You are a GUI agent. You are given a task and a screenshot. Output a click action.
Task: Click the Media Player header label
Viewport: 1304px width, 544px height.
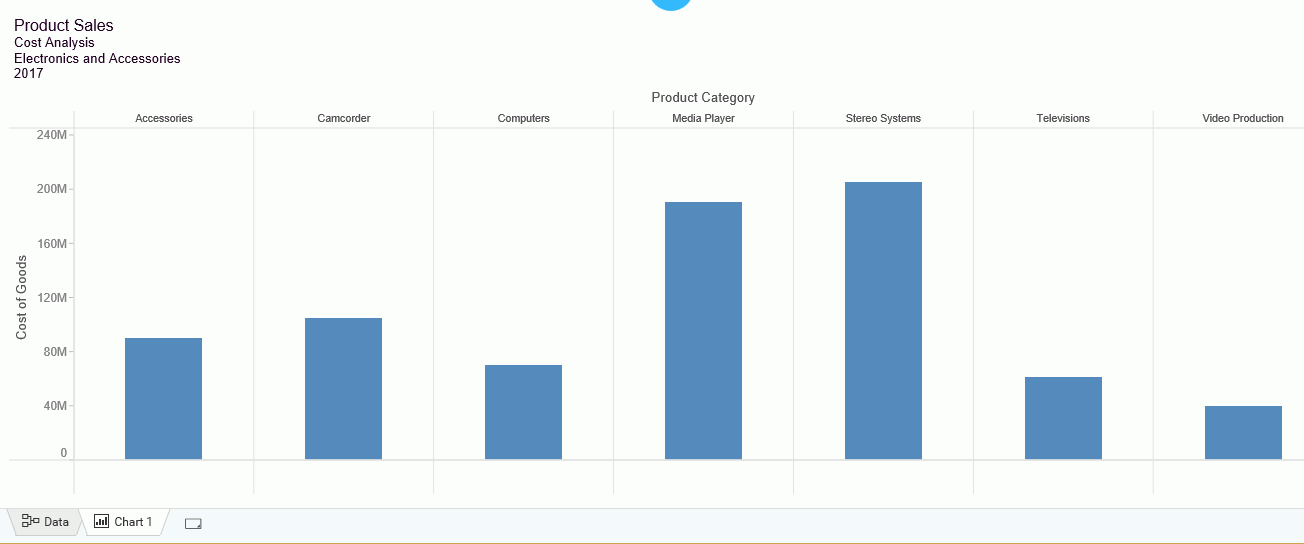point(703,118)
